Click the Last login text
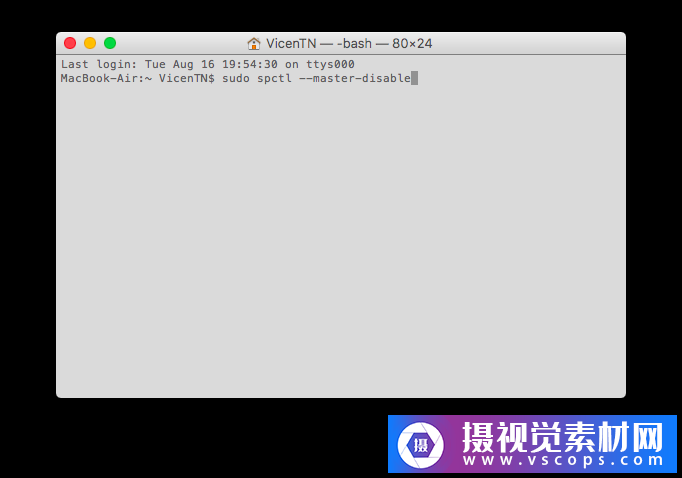This screenshot has height=478, width=682. point(99,64)
